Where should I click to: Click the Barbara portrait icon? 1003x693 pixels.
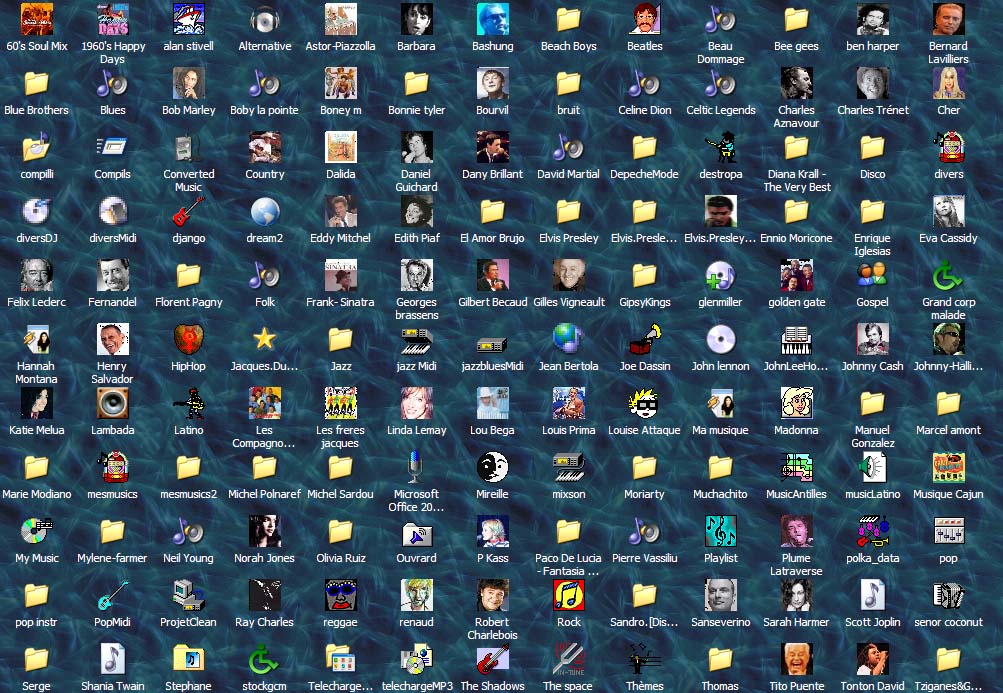pyautogui.click(x=416, y=19)
